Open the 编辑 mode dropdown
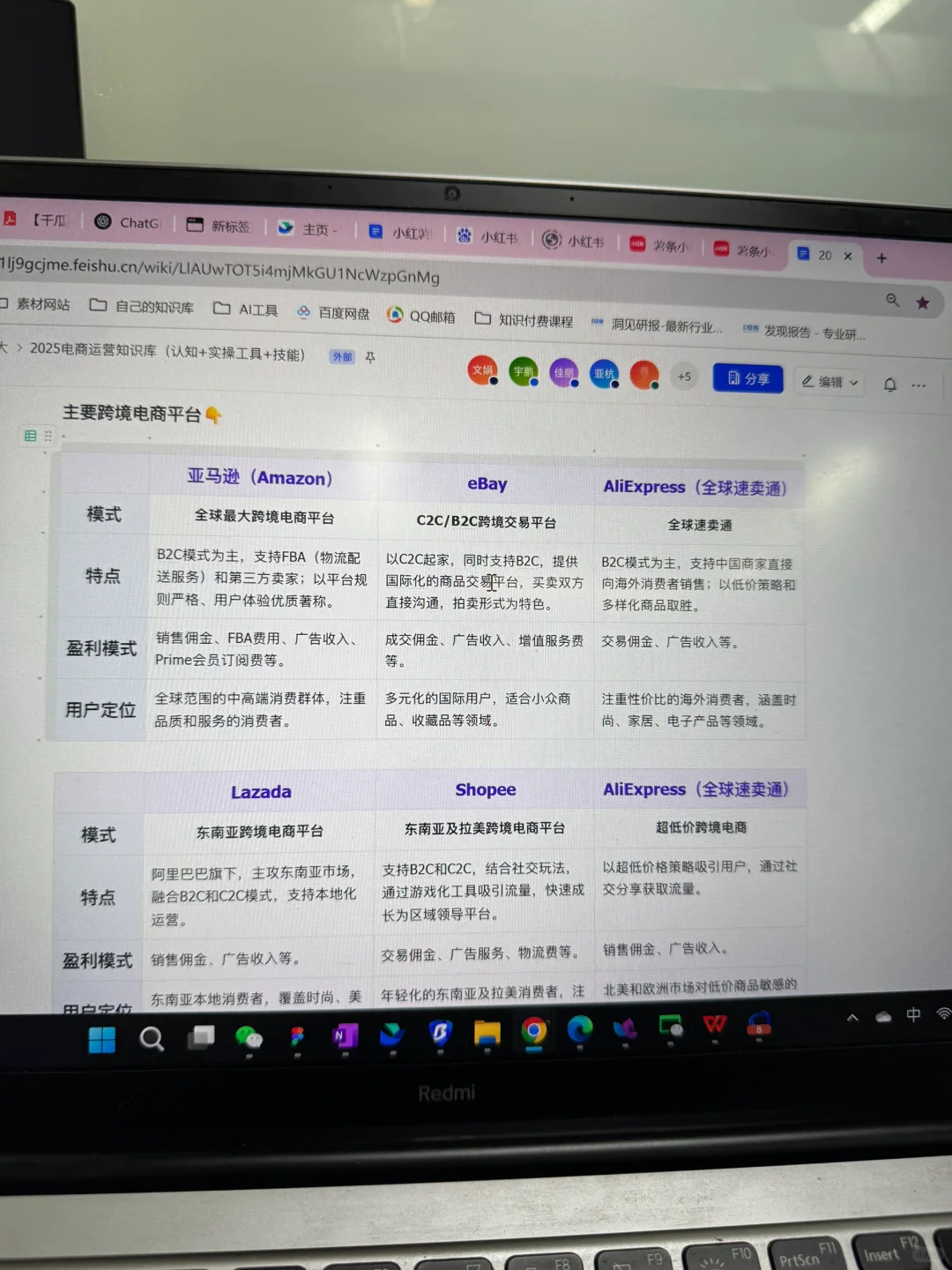Screen dimensions: 952x1270 [829, 382]
